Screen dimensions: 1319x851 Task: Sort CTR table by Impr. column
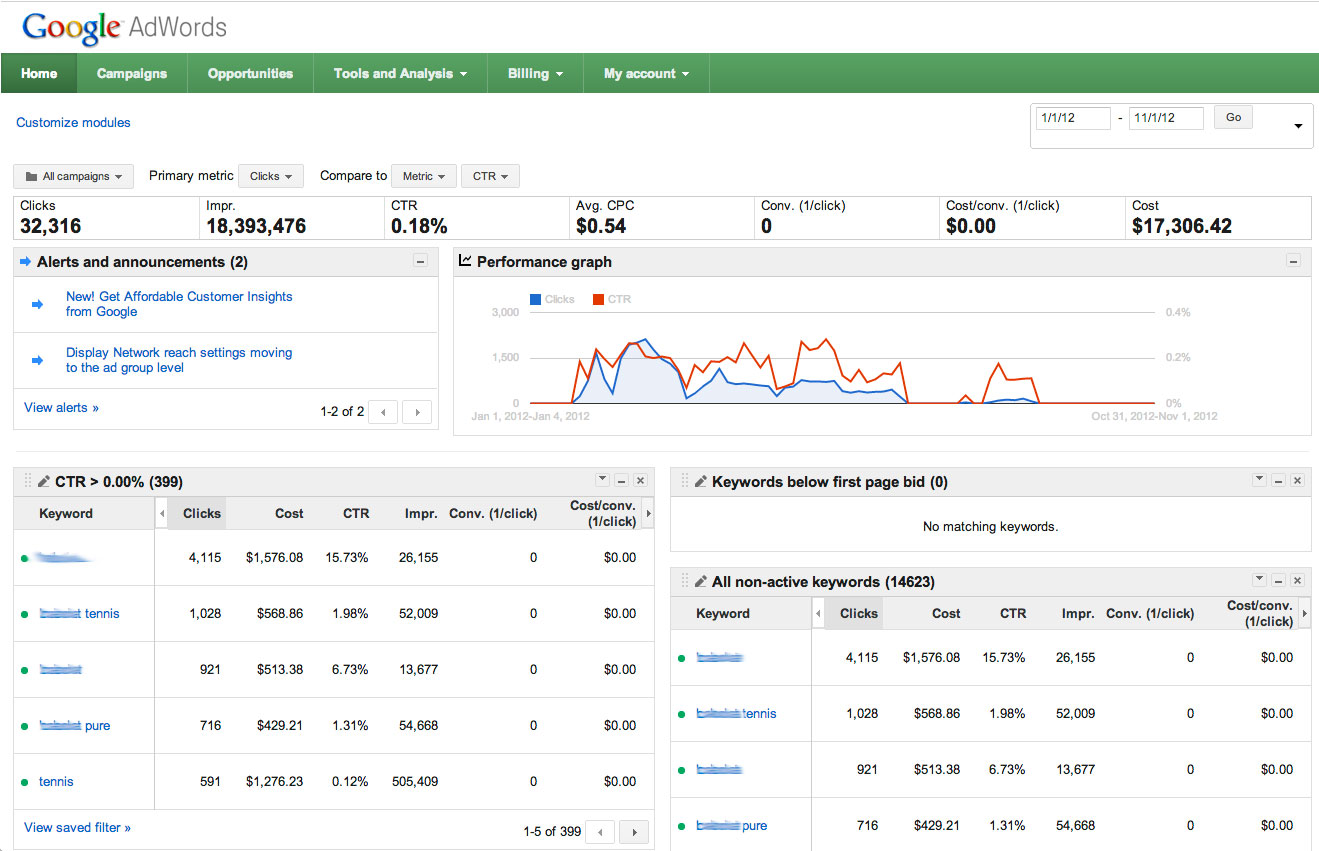pos(421,513)
